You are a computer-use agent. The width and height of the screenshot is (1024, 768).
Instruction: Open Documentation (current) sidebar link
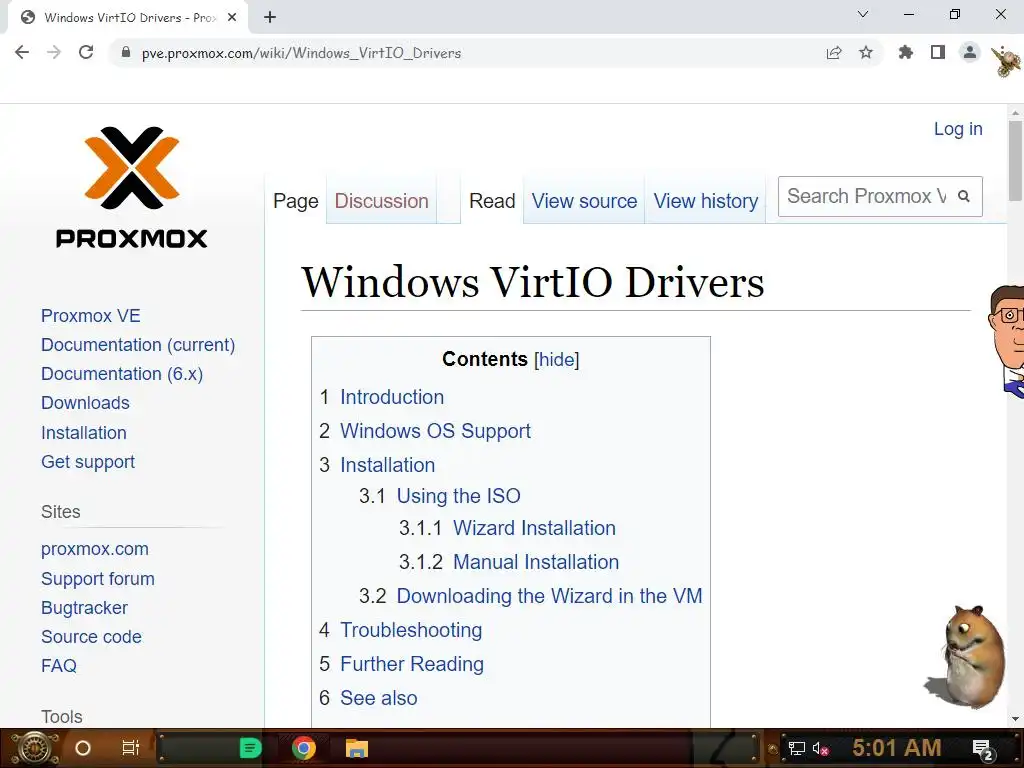click(138, 345)
